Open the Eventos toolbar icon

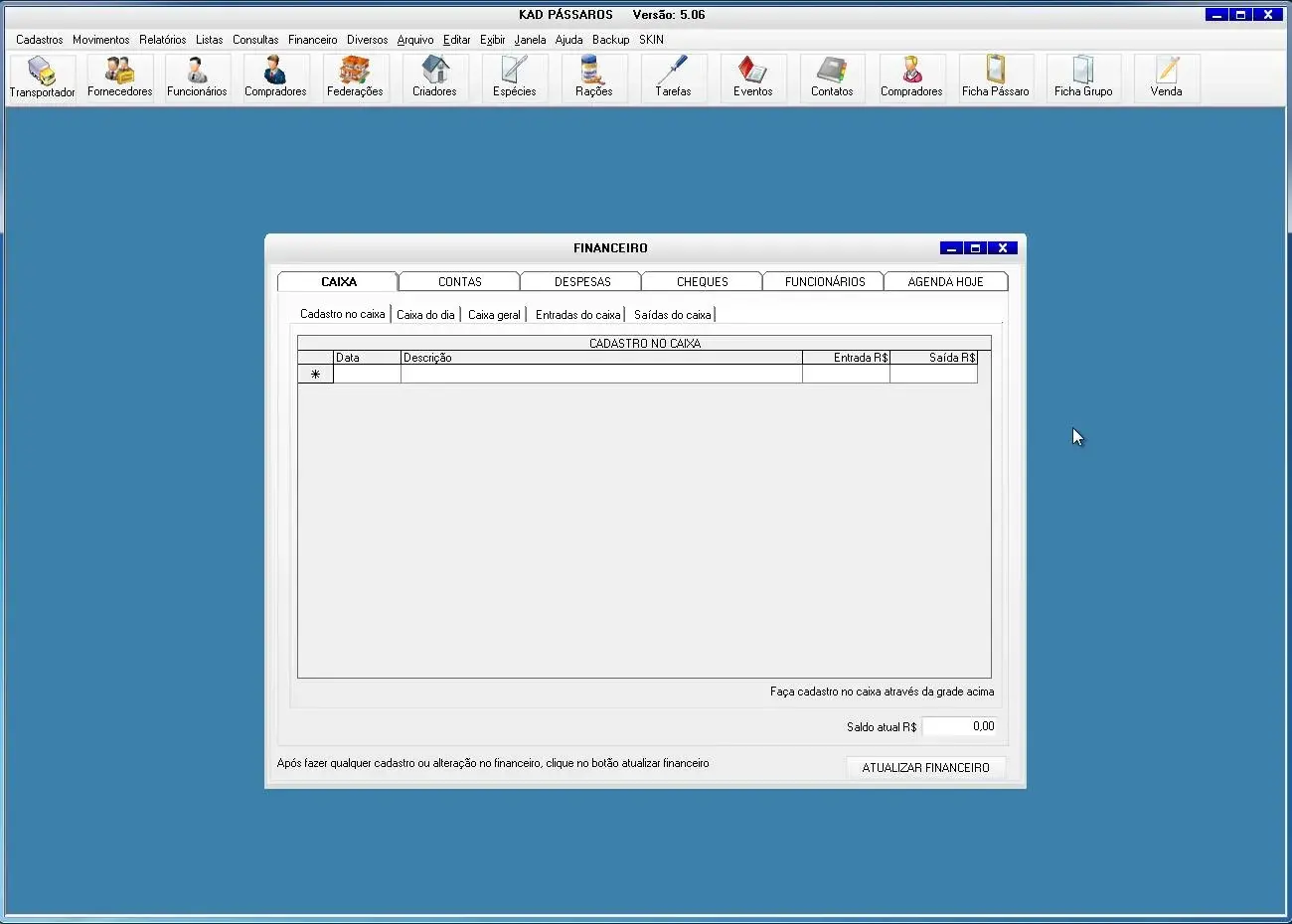pyautogui.click(x=752, y=77)
